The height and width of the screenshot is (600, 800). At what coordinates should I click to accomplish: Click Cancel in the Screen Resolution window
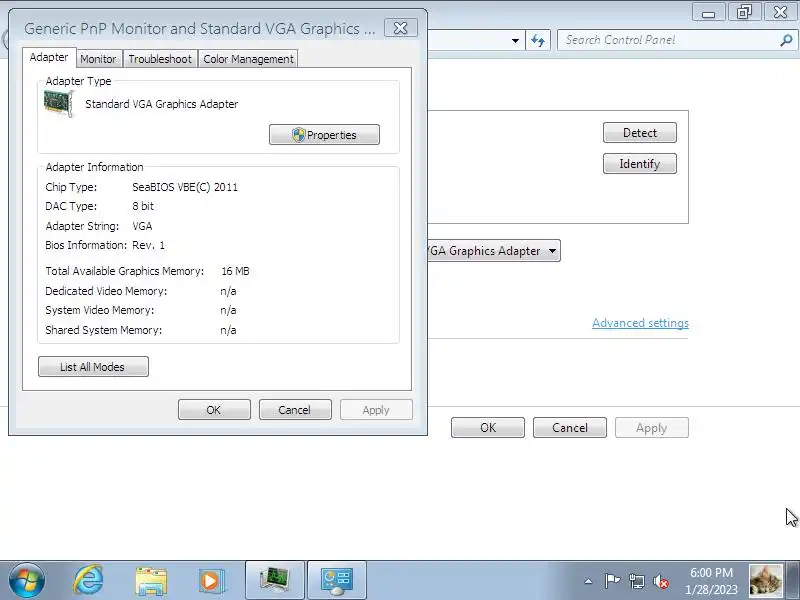[570, 428]
